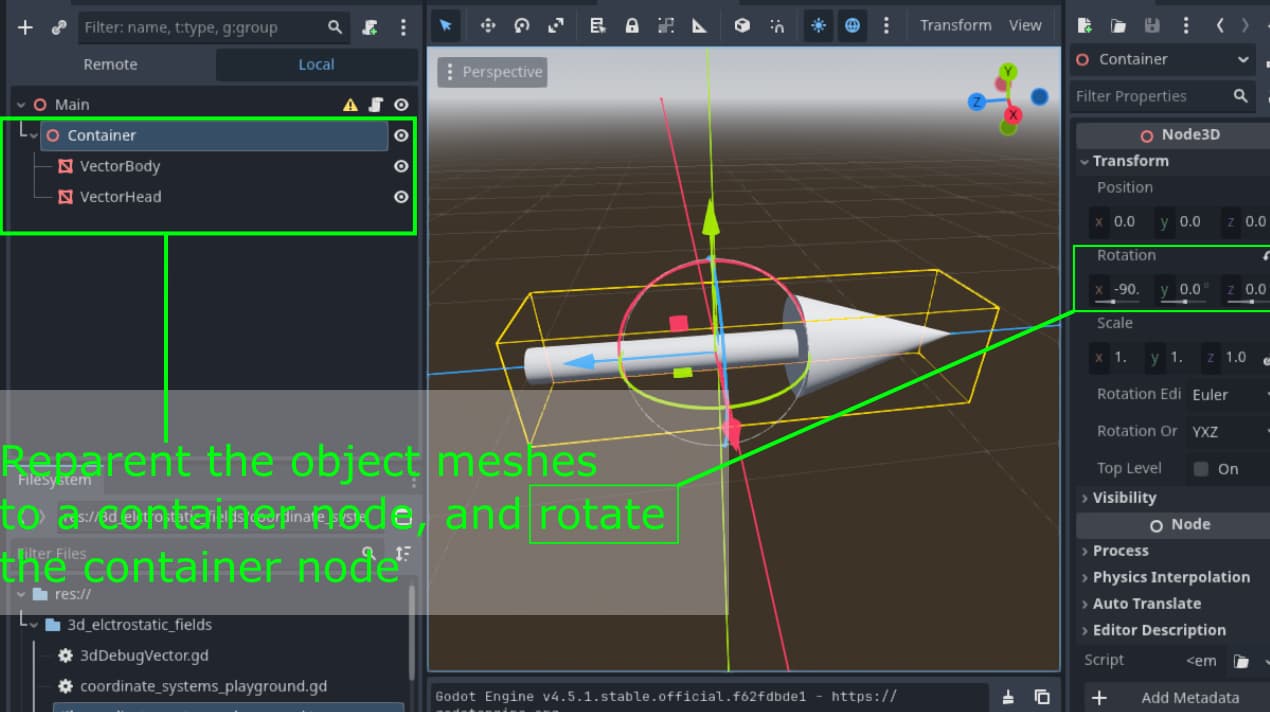Click the ruler measurement tool icon
Image resolution: width=1270 pixels, height=712 pixels.
pos(700,26)
